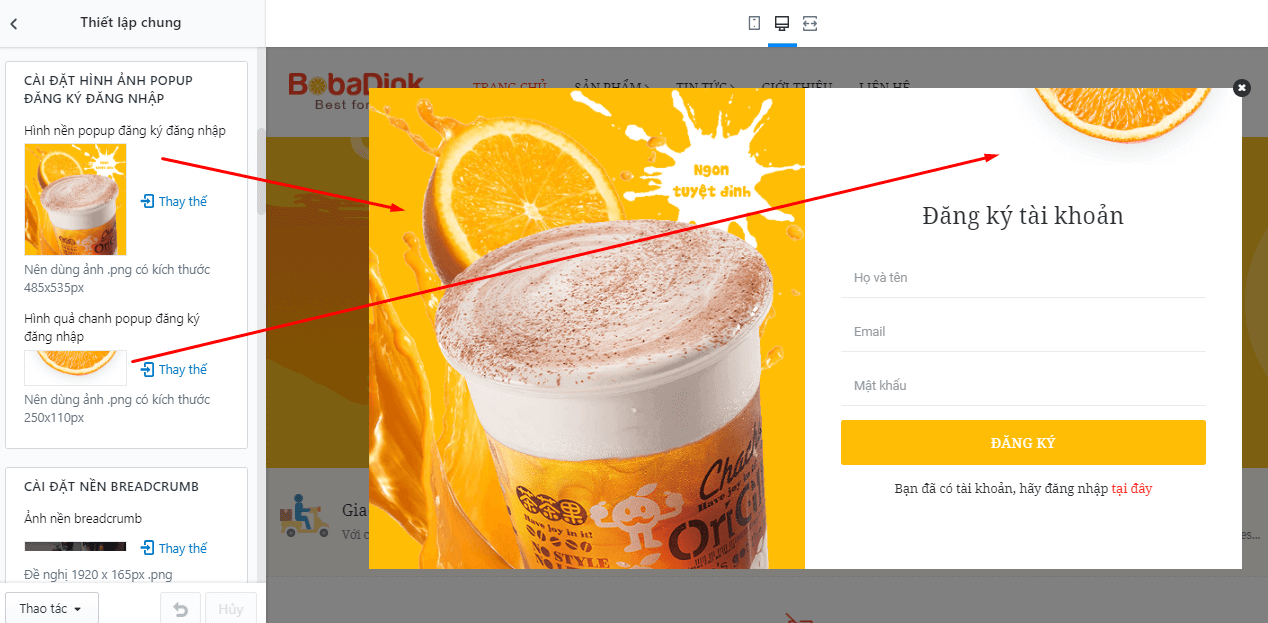The height and width of the screenshot is (623, 1268).
Task: Click the sidebar vertical scrollbar
Action: coord(261,170)
